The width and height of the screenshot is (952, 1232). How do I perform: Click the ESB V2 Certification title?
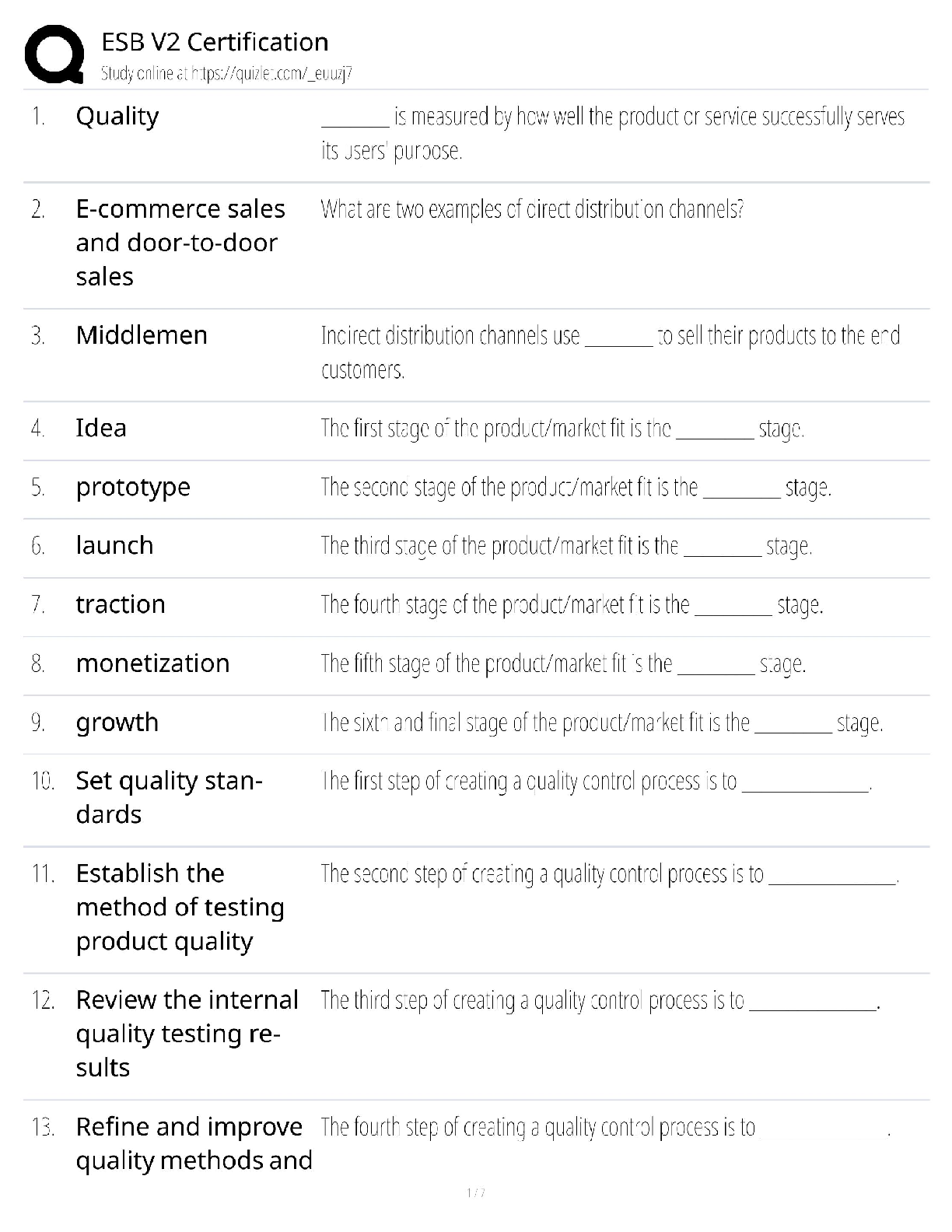click(215, 41)
